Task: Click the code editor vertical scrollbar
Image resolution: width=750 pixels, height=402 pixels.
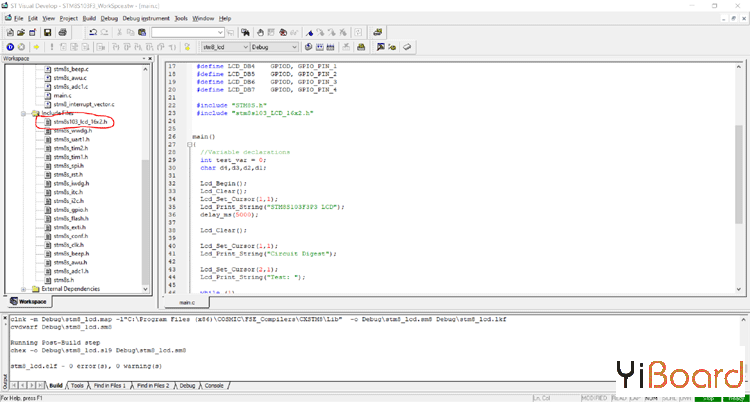Action: tap(739, 179)
